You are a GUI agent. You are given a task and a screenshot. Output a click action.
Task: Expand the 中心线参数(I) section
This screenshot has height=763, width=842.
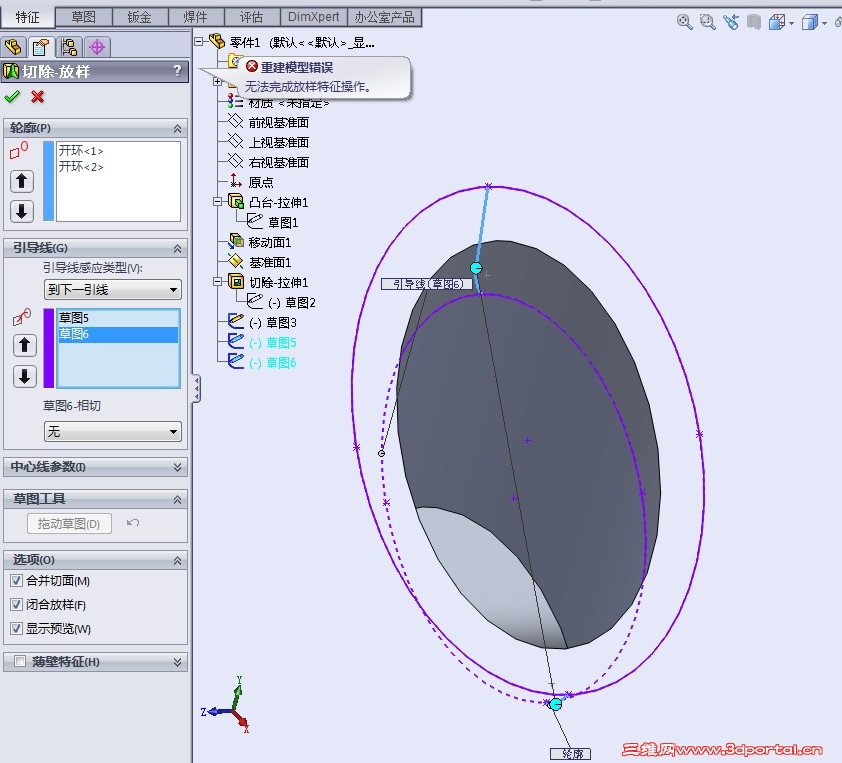[x=95, y=466]
